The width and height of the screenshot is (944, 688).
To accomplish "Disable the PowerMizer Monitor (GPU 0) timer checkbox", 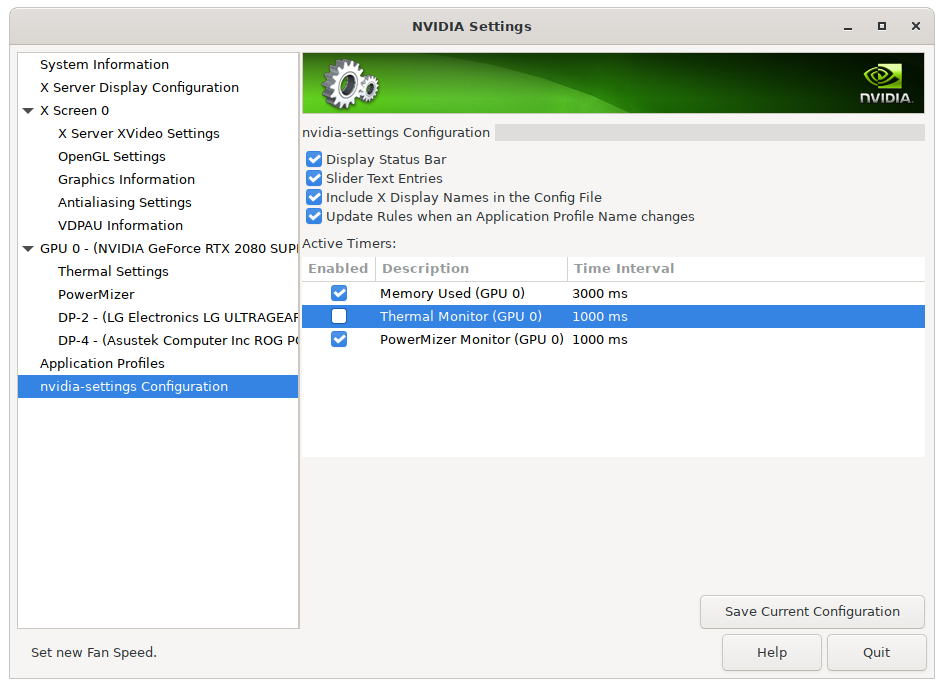I will pos(339,339).
